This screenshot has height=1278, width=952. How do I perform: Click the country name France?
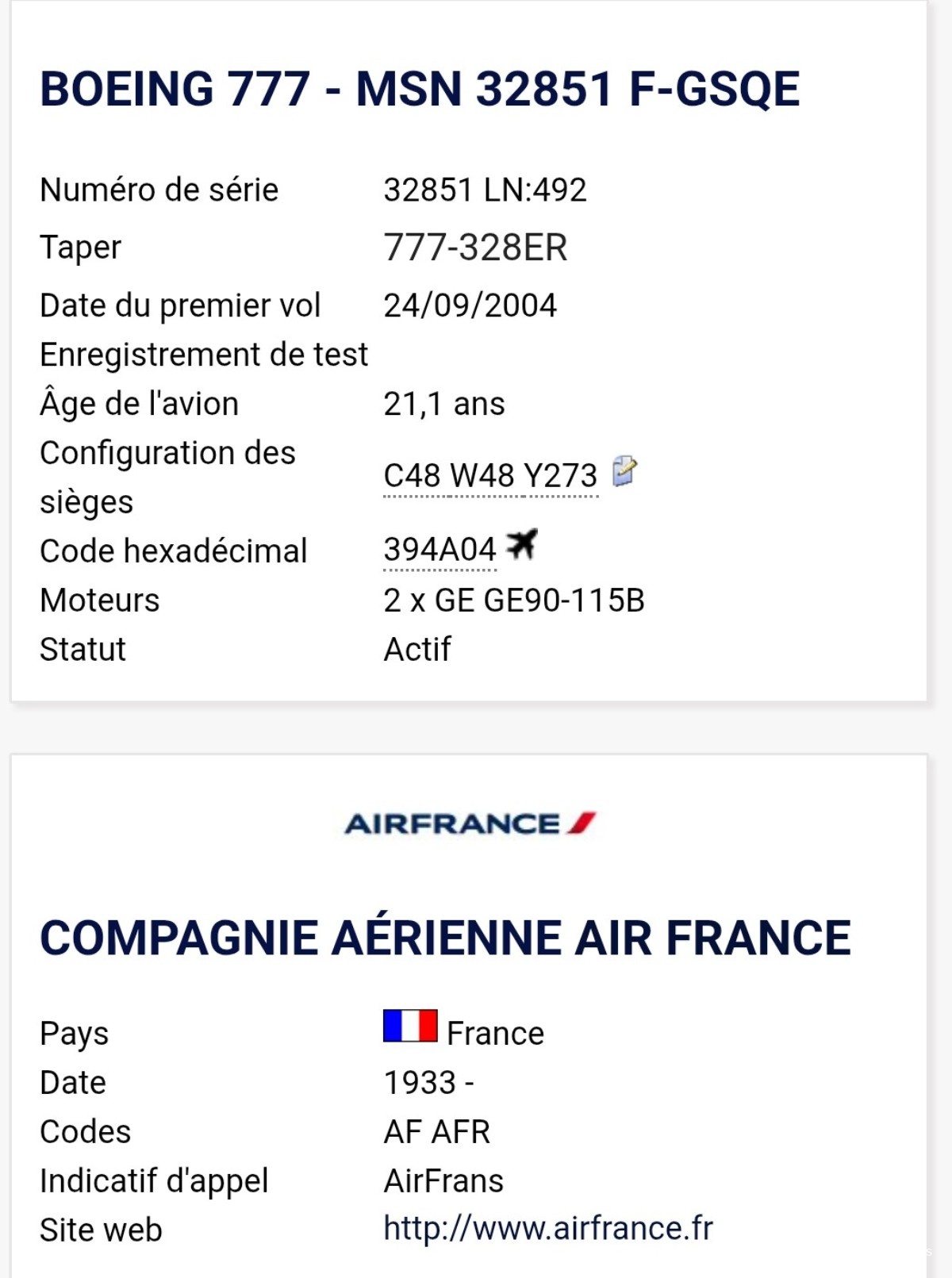pyautogui.click(x=495, y=1034)
